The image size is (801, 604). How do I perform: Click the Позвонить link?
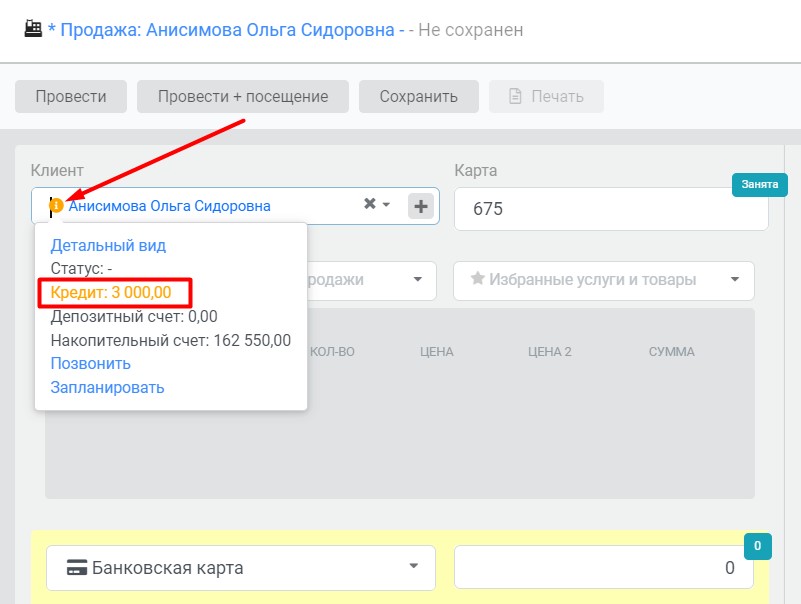point(90,364)
